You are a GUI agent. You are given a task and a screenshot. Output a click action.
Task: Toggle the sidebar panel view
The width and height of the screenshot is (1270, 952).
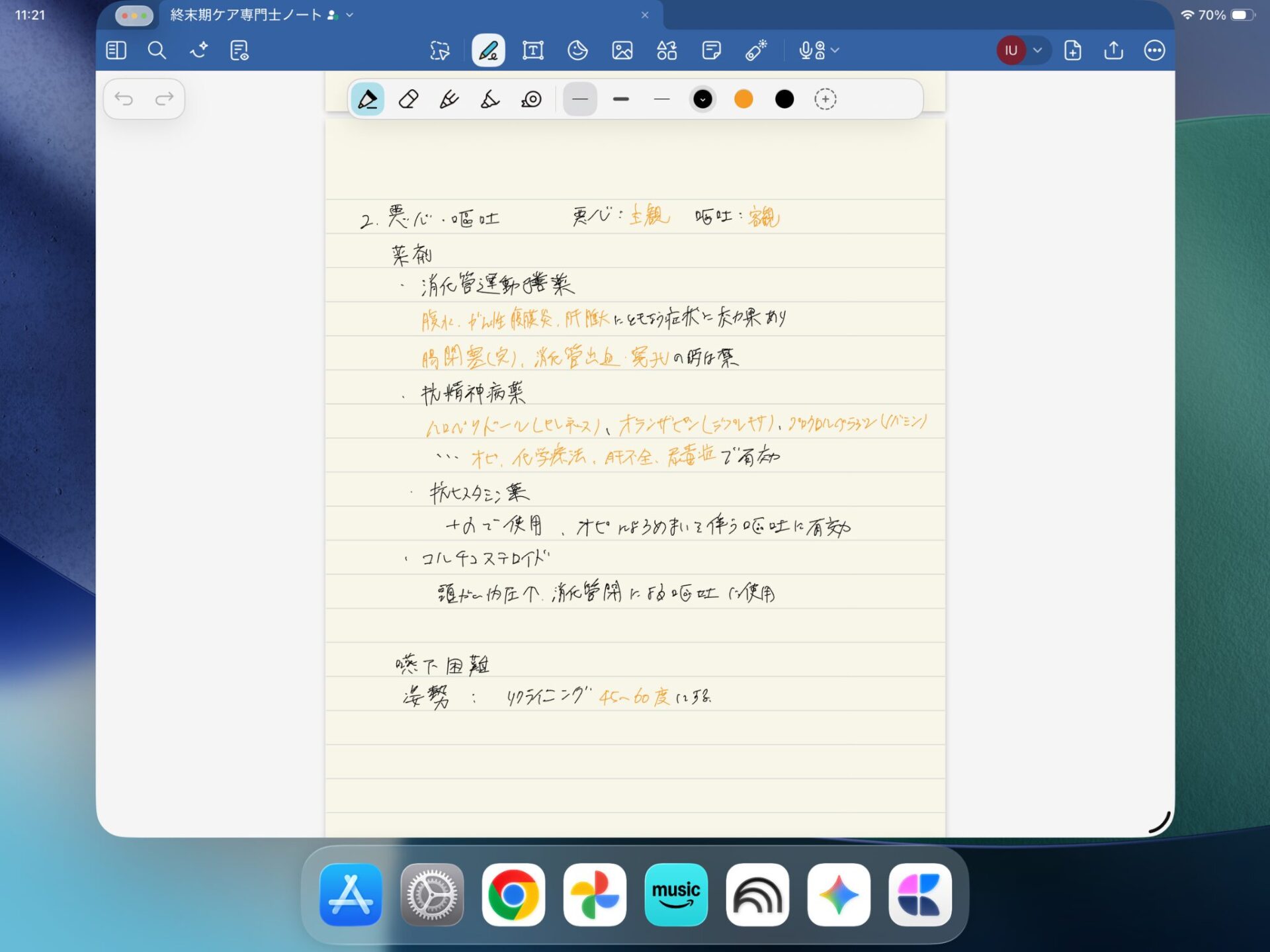pyautogui.click(x=116, y=50)
